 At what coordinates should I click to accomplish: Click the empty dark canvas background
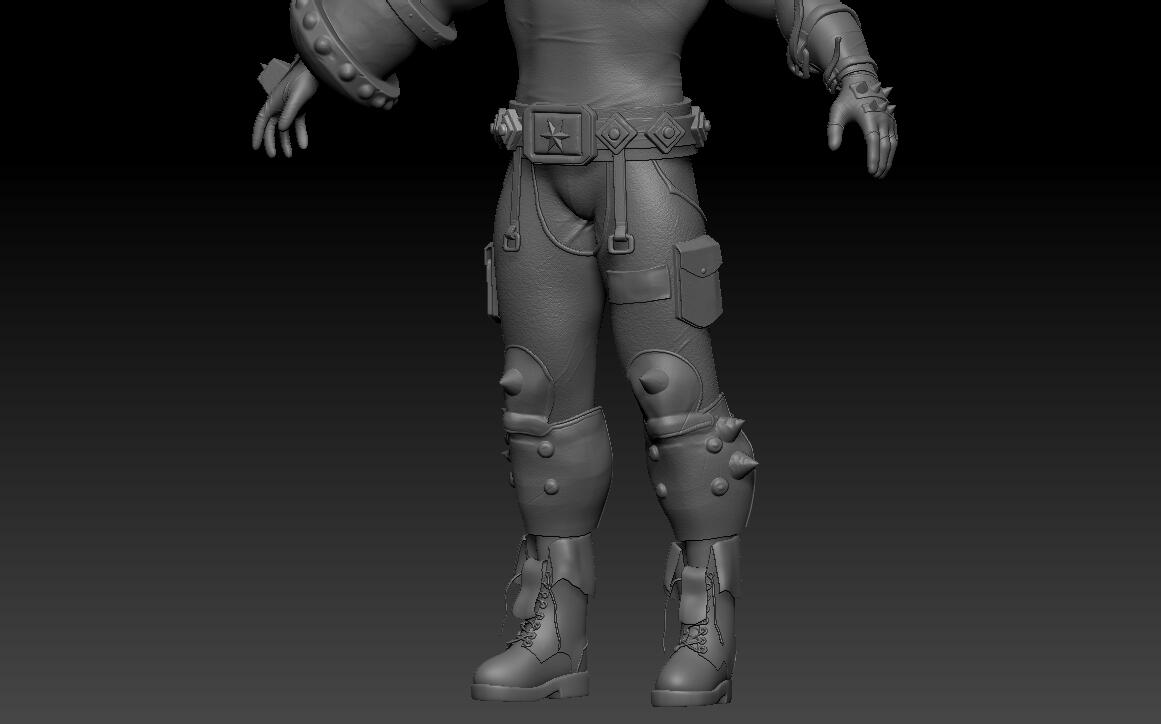(150, 450)
